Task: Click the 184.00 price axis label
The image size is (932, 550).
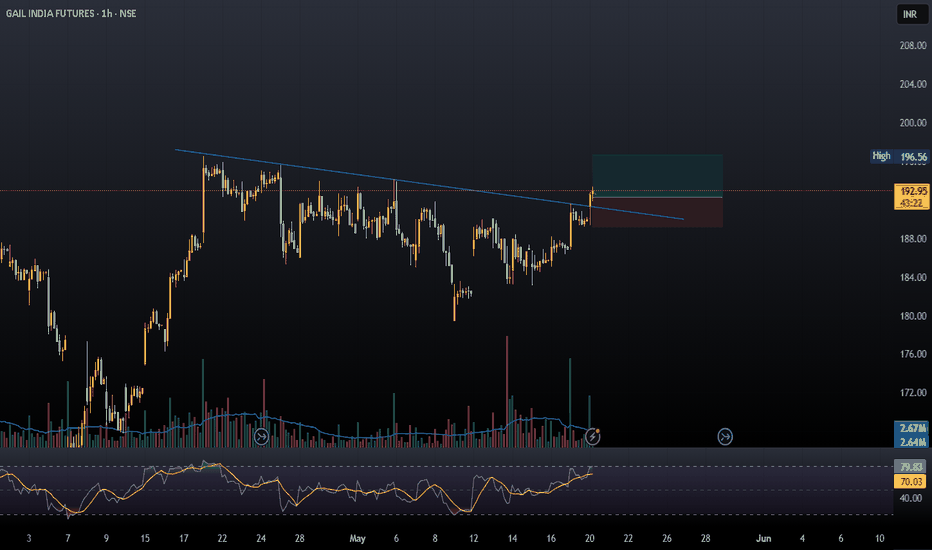Action: pyautogui.click(x=913, y=277)
